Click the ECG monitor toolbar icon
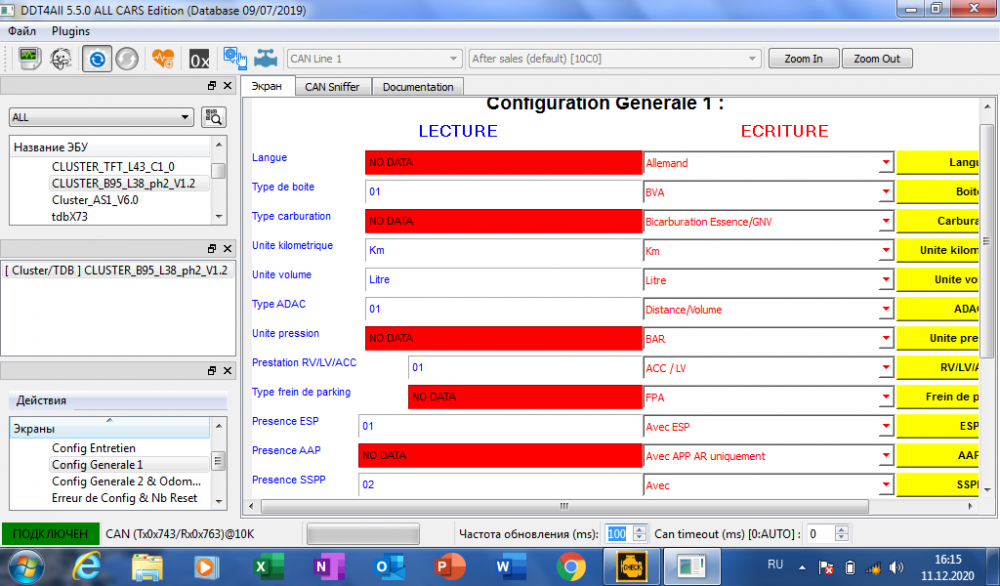Image resolution: width=1000 pixels, height=586 pixels. pos(29,59)
